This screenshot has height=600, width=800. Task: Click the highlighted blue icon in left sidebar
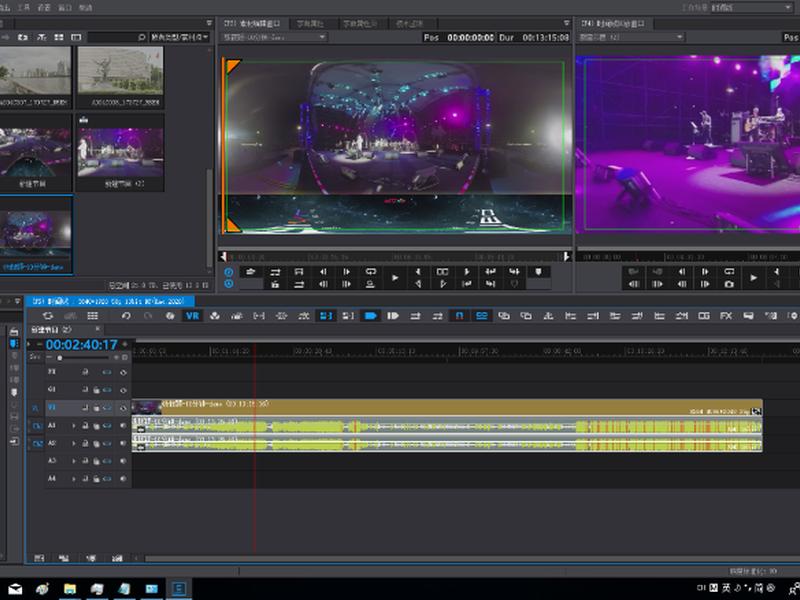[x=14, y=343]
